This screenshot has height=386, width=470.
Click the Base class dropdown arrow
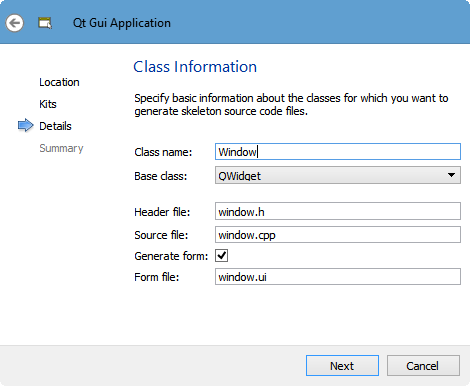click(x=451, y=175)
